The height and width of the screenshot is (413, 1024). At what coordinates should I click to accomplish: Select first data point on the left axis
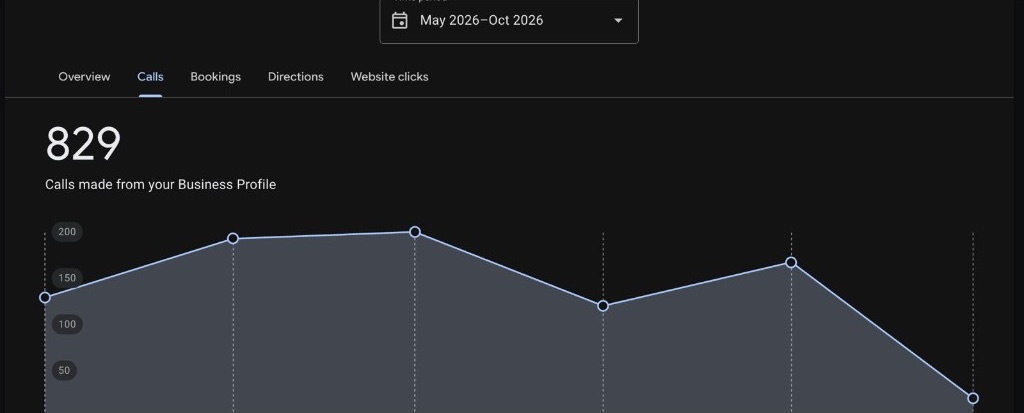45,297
